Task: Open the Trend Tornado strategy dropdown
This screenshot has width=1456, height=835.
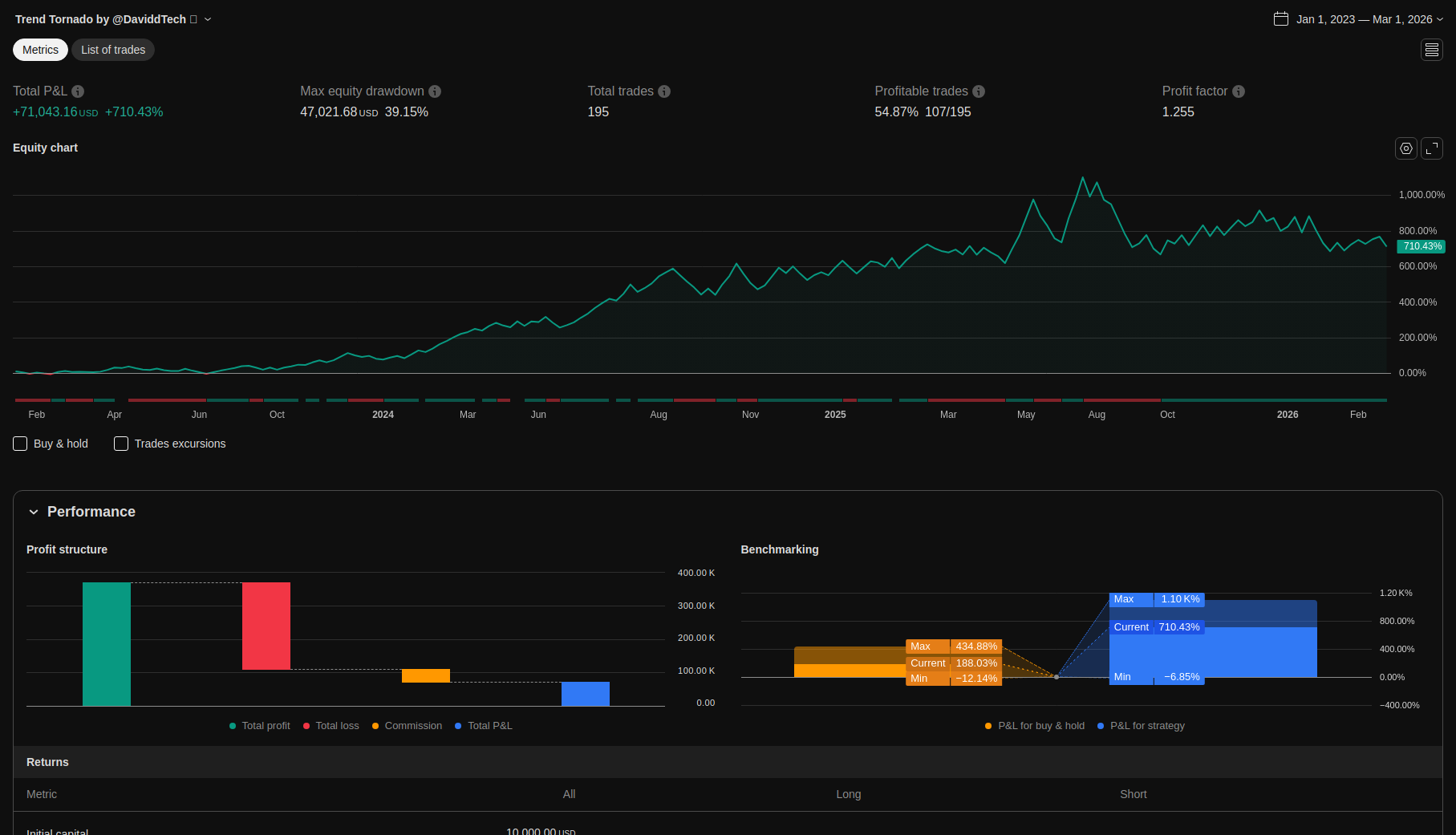Action: pos(208,19)
